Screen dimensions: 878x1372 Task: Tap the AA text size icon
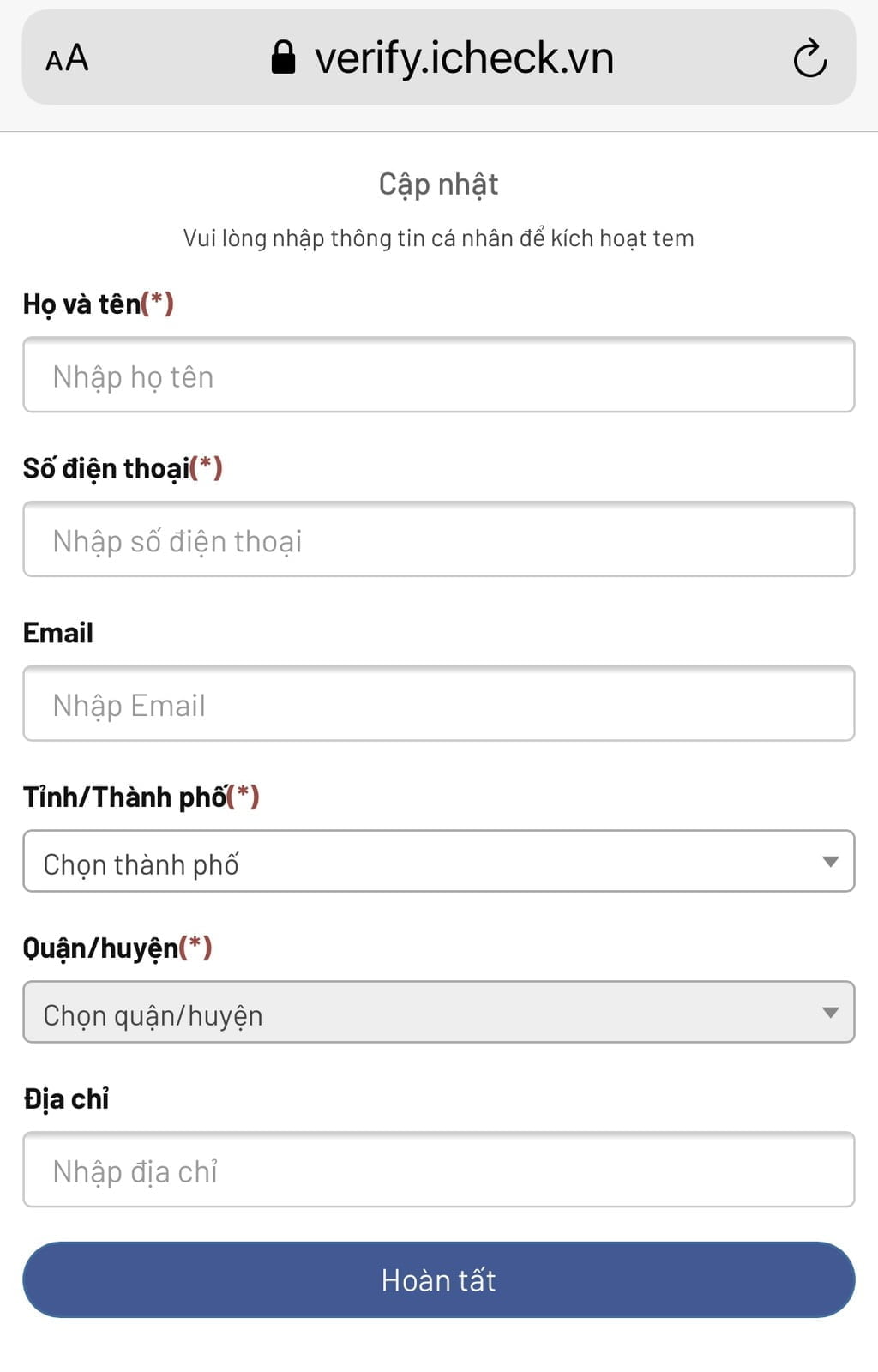[67, 58]
